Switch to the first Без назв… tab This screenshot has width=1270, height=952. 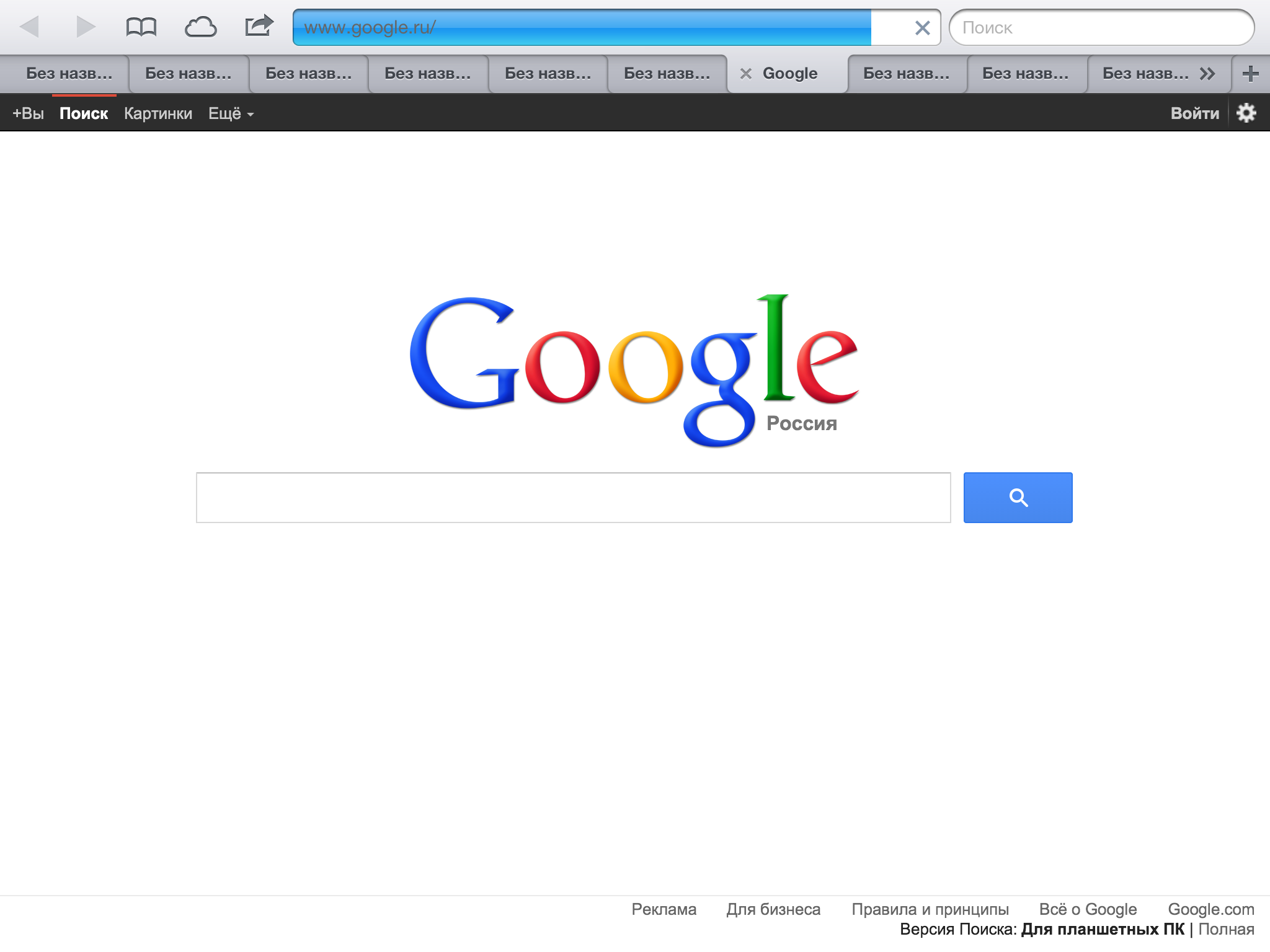click(69, 74)
